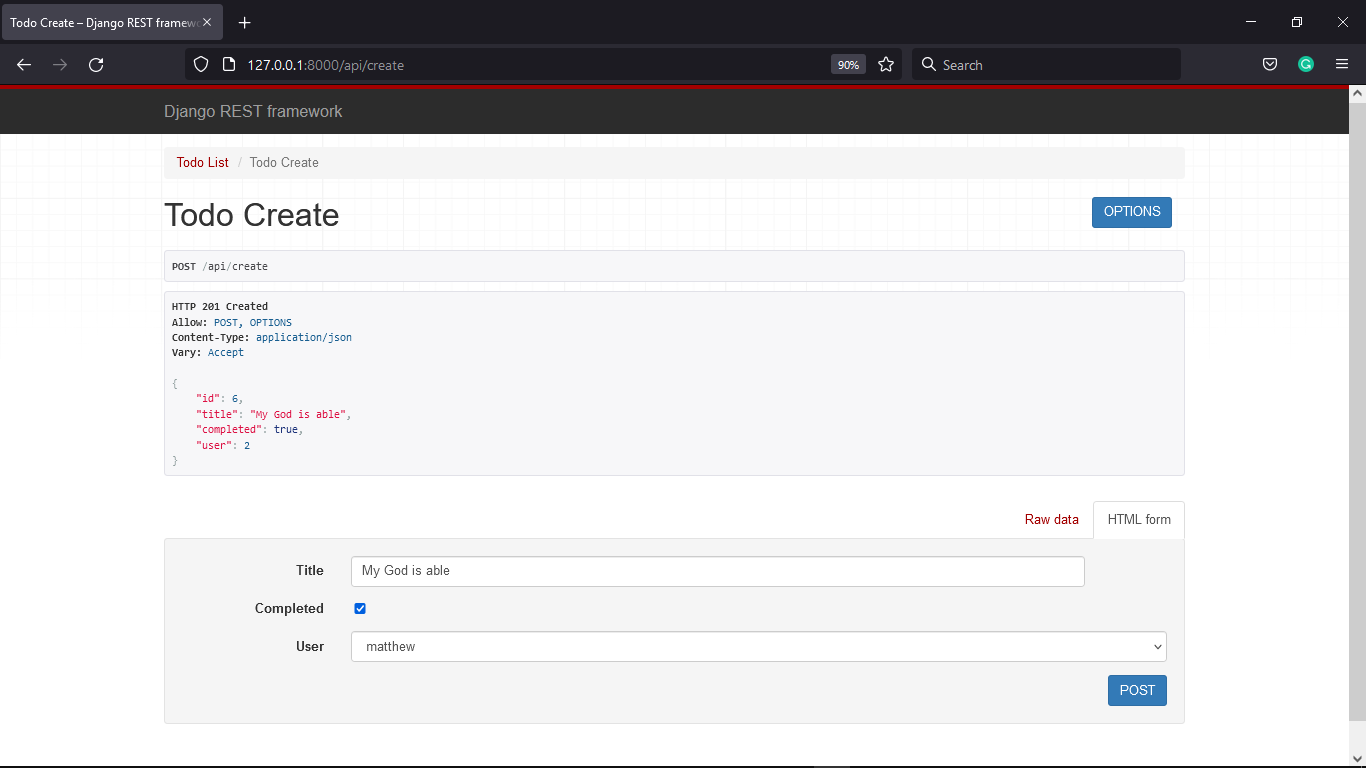1366x768 pixels.
Task: Open the Firefox hamburger menu
Action: click(1342, 65)
